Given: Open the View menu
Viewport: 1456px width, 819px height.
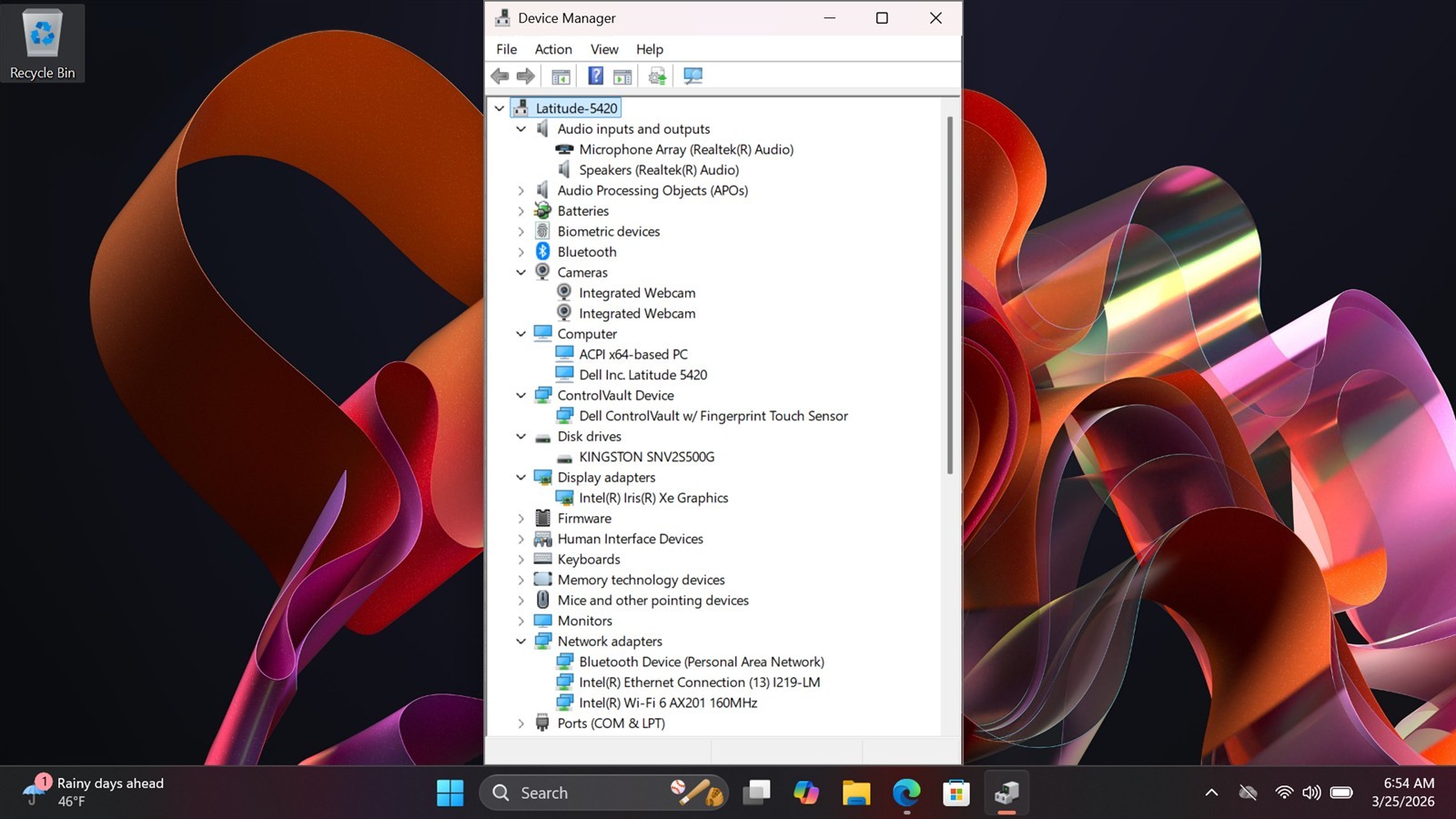Looking at the screenshot, I should click(x=604, y=49).
